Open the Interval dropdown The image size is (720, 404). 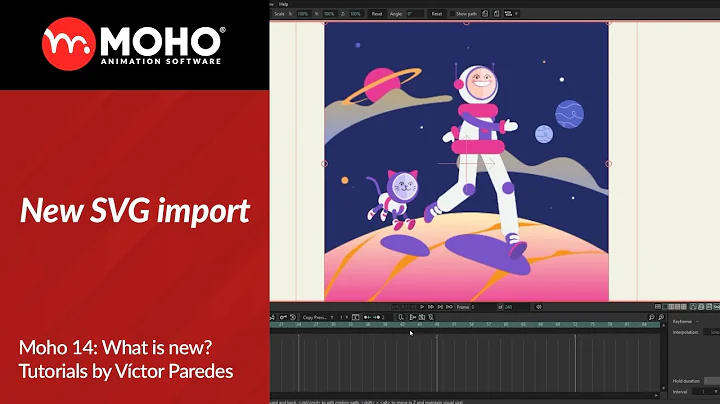pos(706,392)
